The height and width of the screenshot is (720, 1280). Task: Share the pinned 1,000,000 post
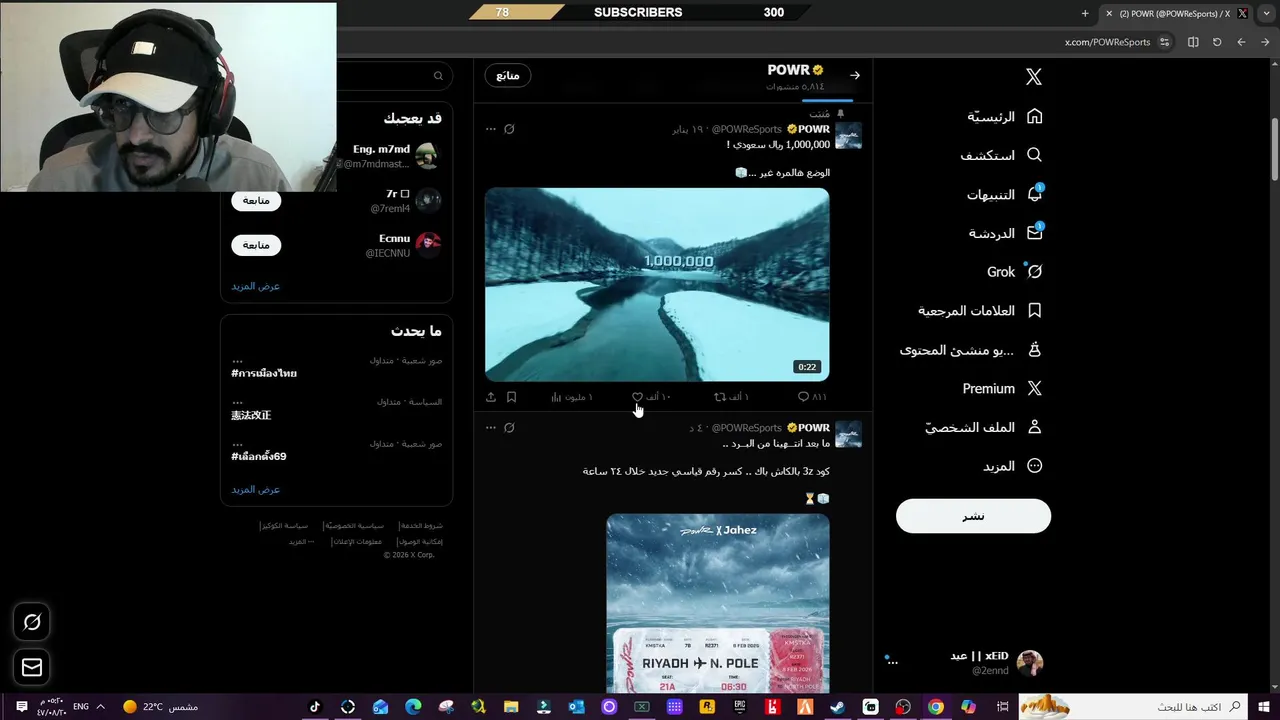(x=491, y=397)
